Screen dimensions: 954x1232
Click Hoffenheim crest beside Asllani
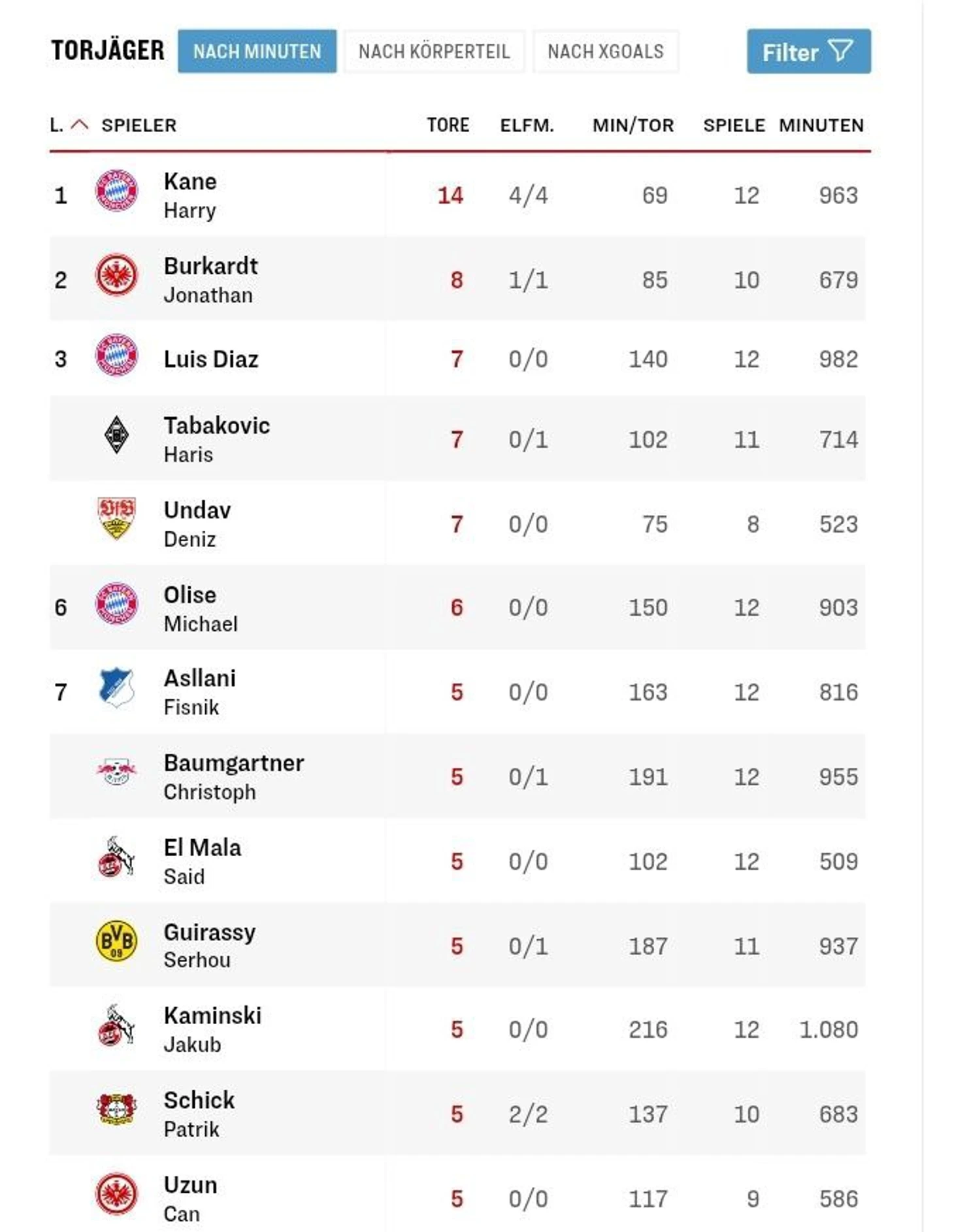(116, 688)
